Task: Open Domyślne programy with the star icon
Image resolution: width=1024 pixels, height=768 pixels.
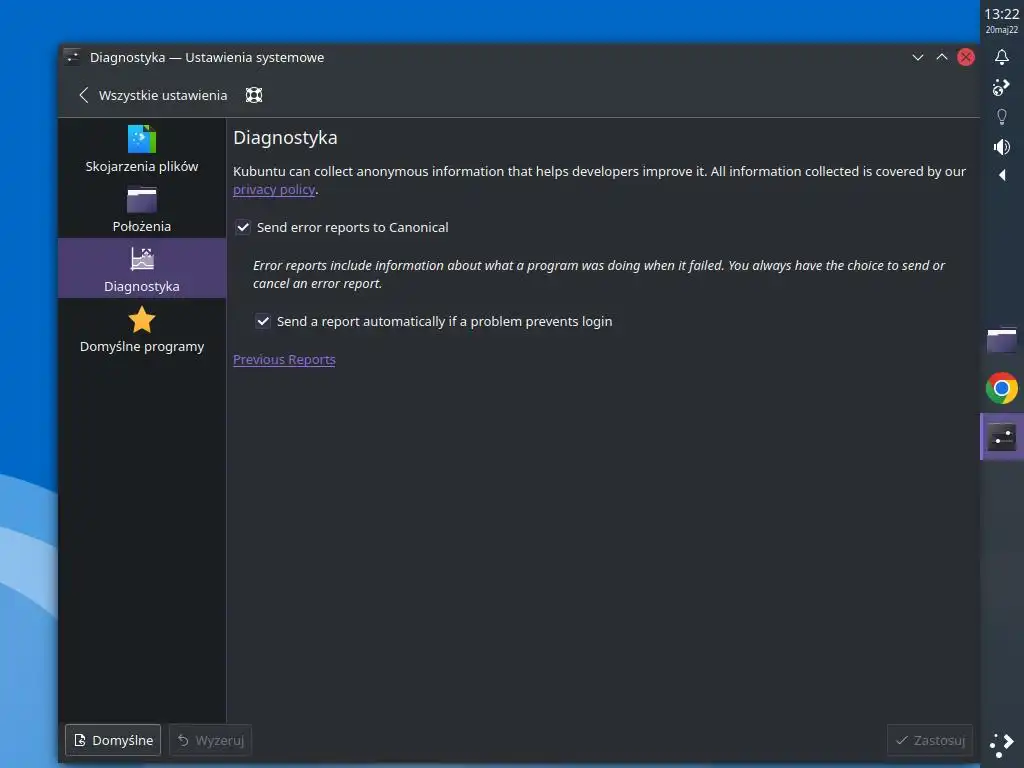Action: tap(142, 329)
